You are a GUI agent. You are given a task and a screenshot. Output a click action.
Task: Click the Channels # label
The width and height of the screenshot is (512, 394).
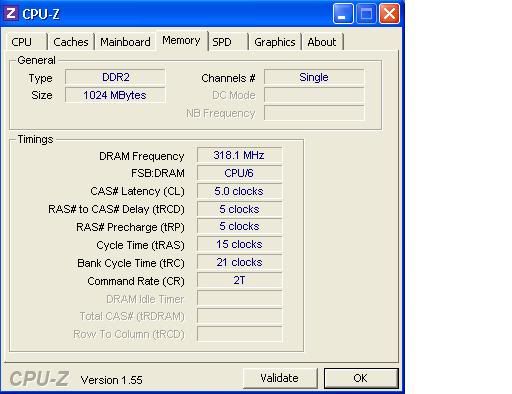tap(228, 78)
